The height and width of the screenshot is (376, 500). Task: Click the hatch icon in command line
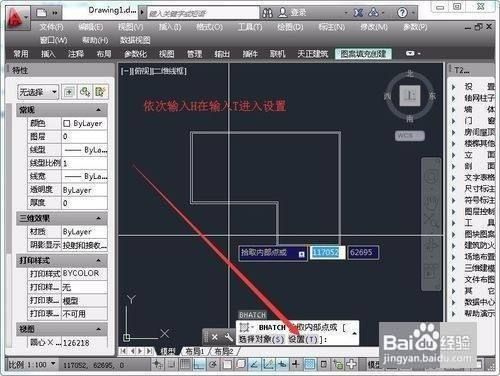[x=245, y=327]
